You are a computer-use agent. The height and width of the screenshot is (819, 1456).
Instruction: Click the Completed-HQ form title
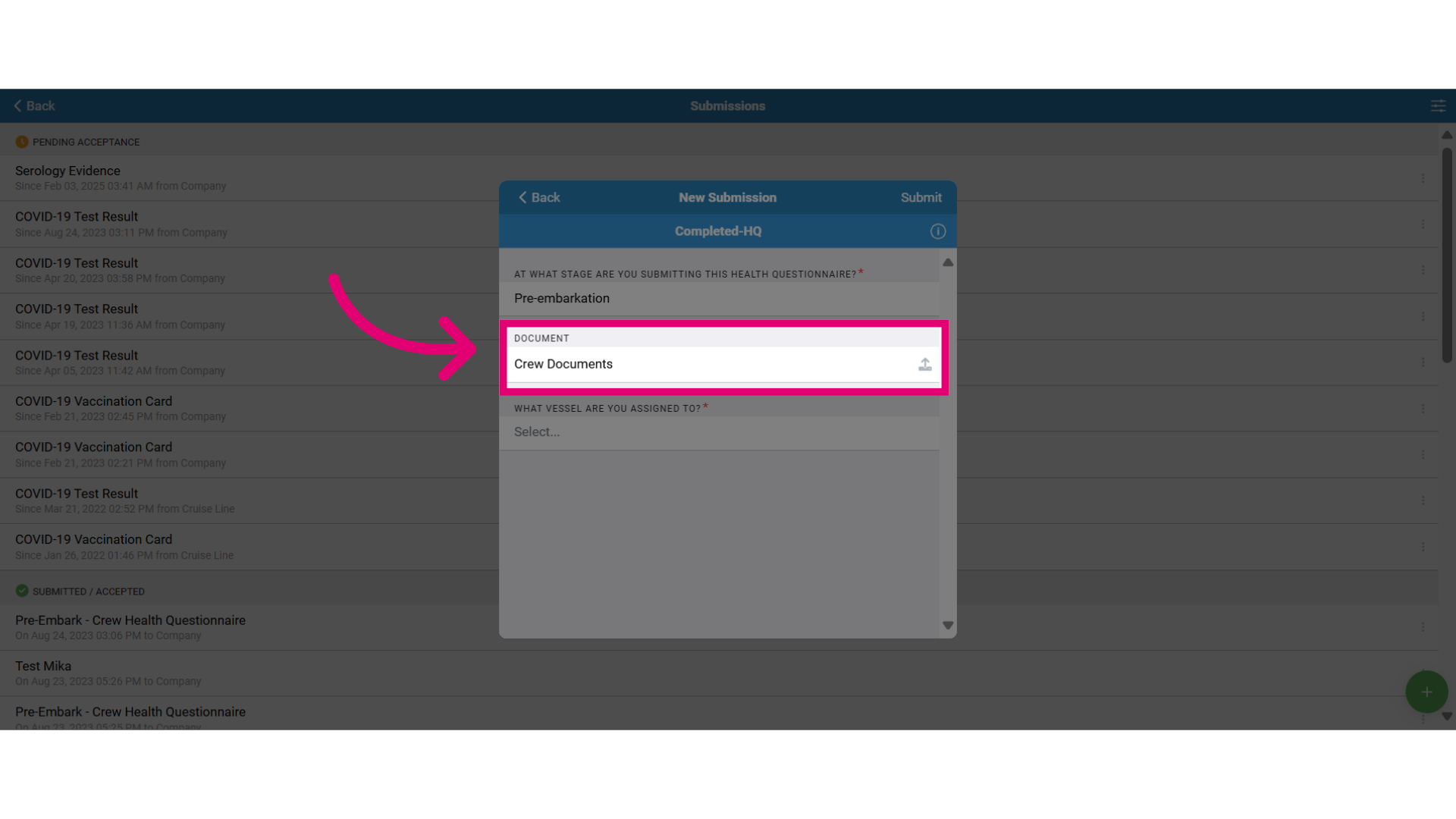718,231
